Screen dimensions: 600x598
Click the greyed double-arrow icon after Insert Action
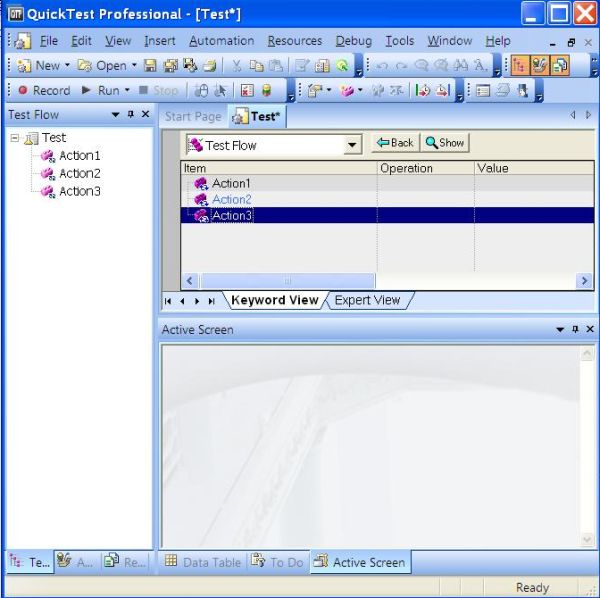point(378,91)
